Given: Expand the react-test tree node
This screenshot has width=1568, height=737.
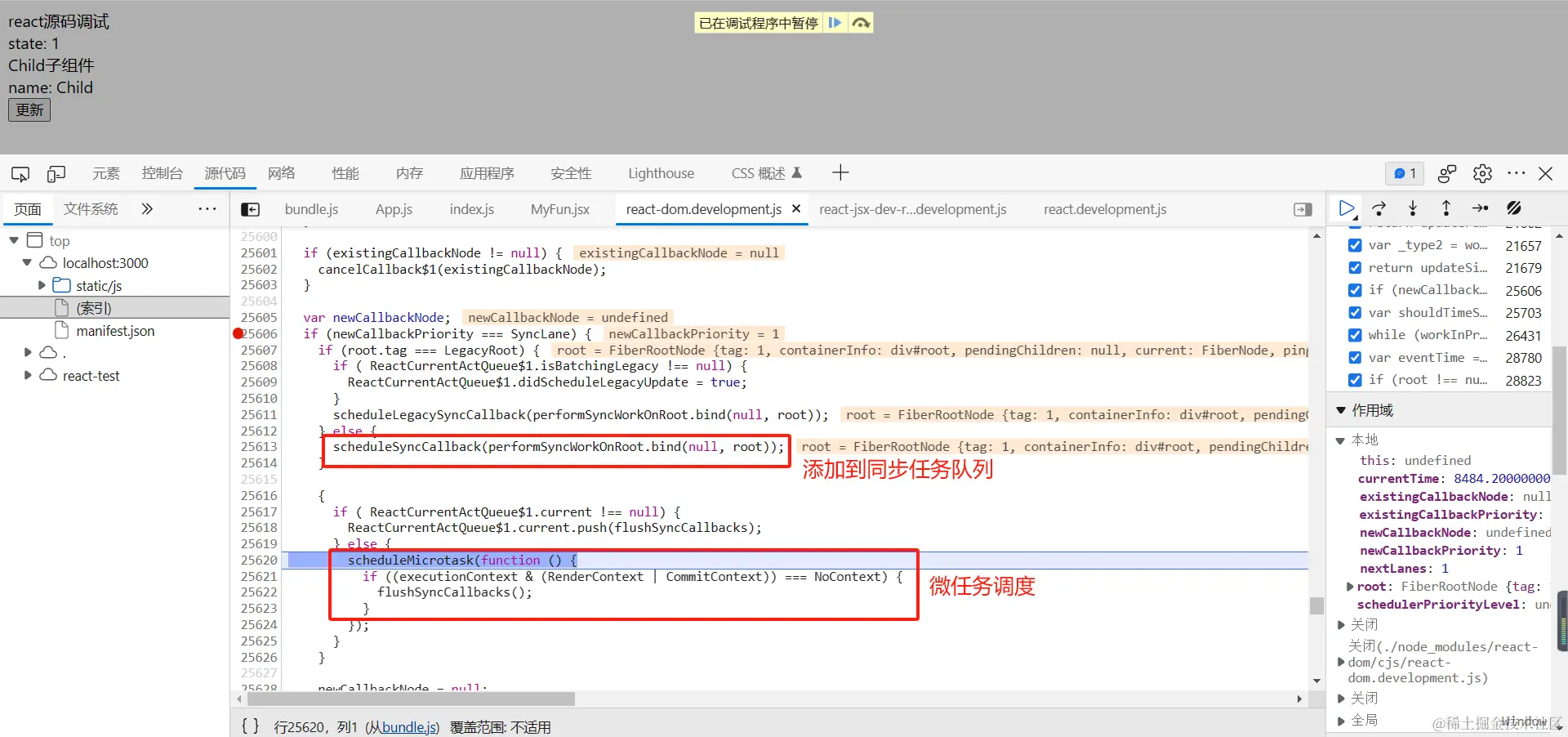Looking at the screenshot, I should tap(27, 375).
